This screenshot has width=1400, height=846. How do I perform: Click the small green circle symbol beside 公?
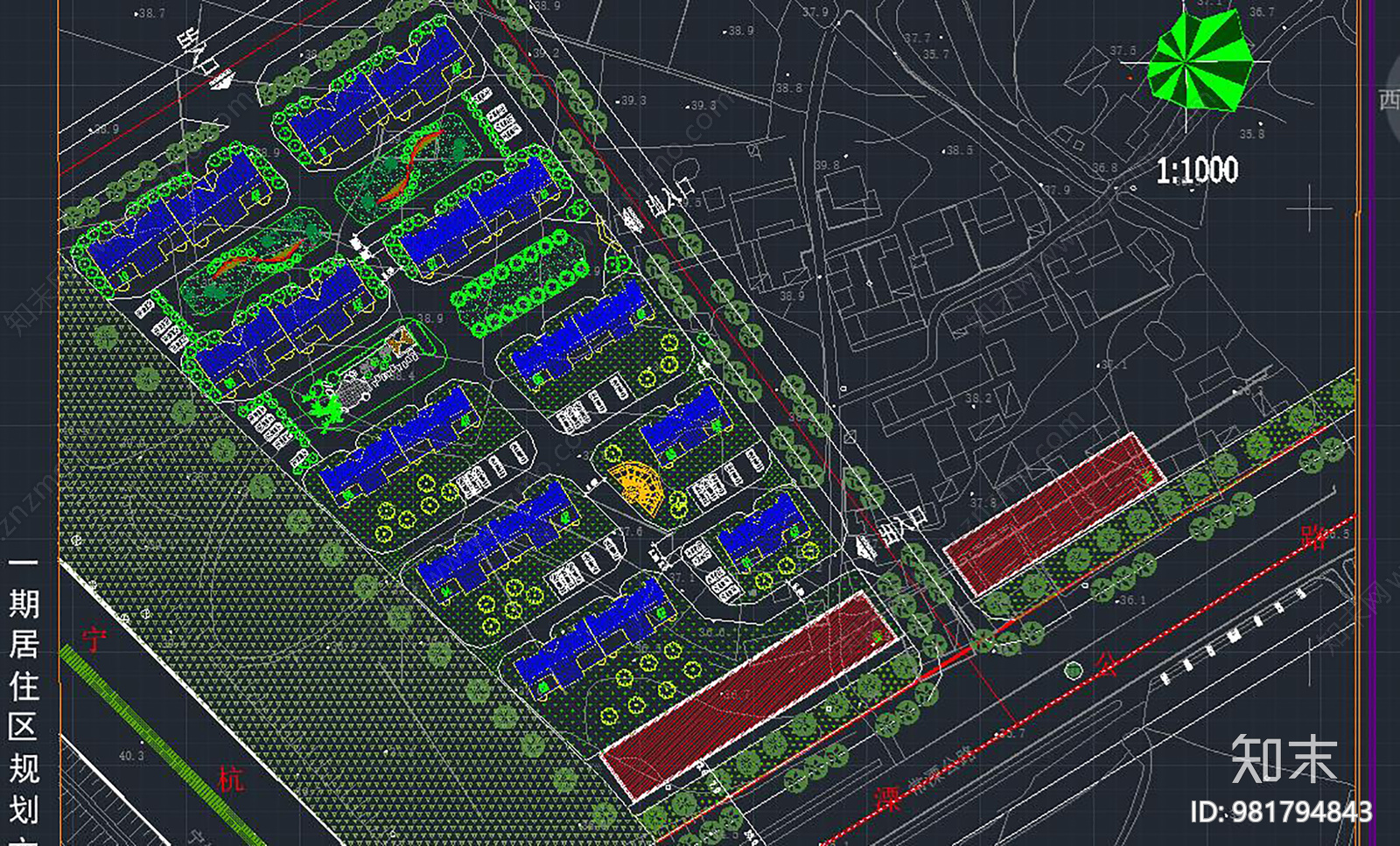(x=1074, y=671)
